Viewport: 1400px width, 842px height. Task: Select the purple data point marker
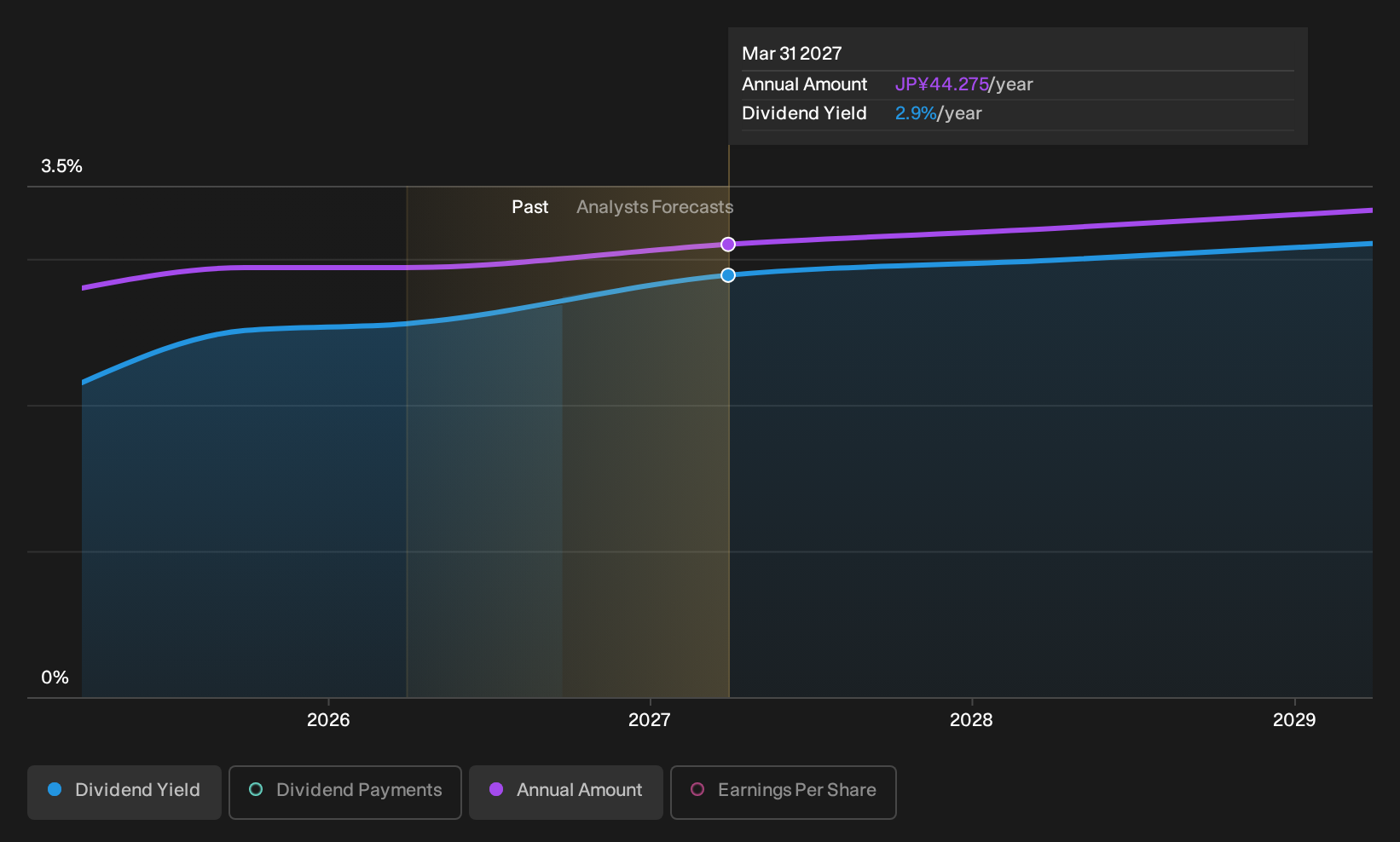(728, 245)
